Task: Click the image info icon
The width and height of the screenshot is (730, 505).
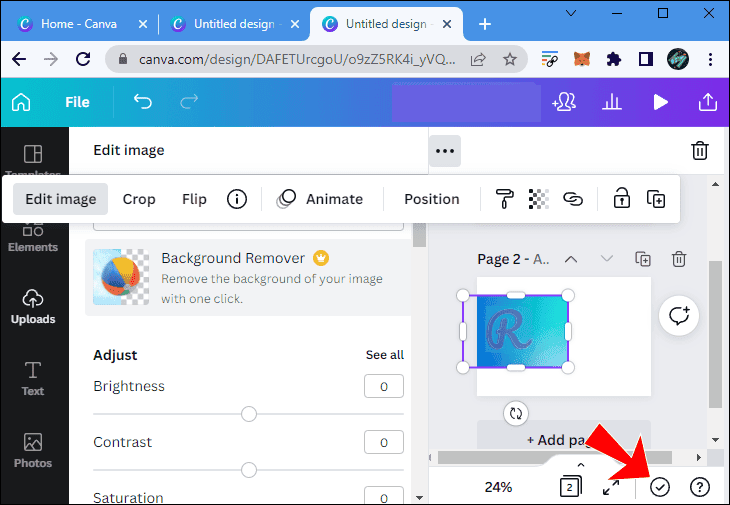Action: [x=237, y=199]
